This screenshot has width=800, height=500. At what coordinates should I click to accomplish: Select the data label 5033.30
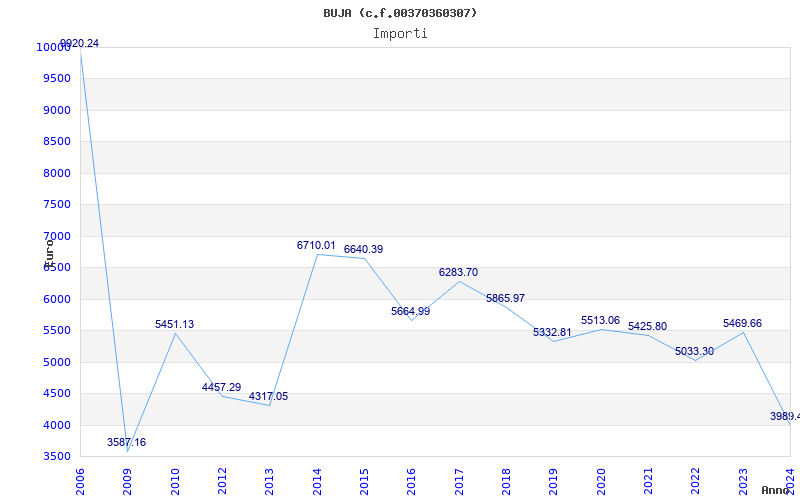[694, 352]
